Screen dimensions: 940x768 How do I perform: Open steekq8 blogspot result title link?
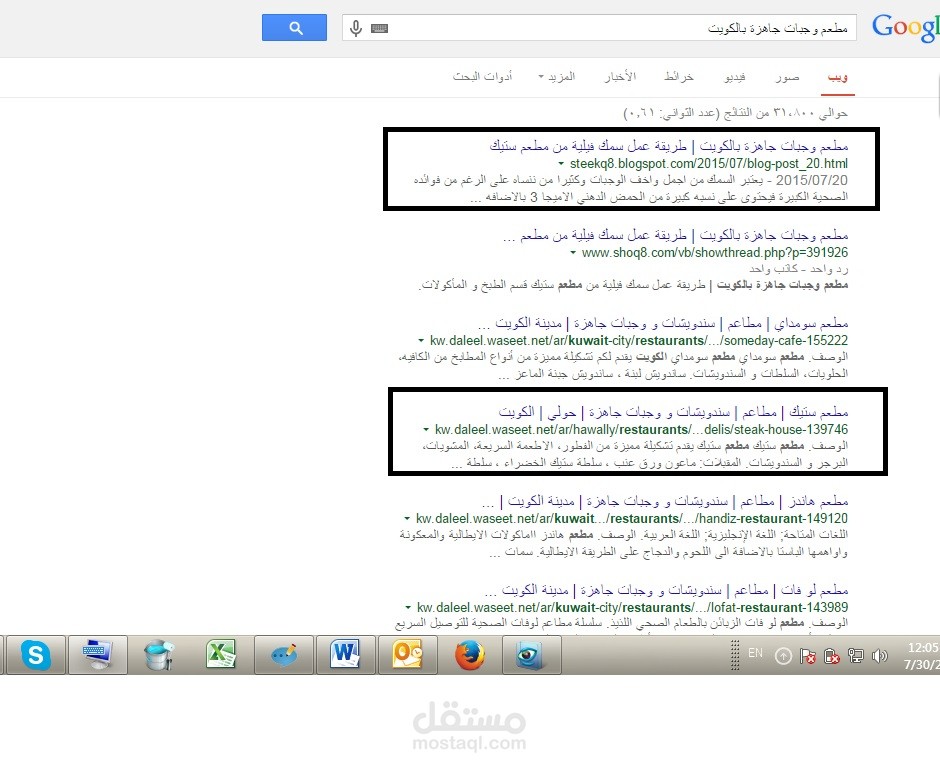pyautogui.click(x=669, y=146)
